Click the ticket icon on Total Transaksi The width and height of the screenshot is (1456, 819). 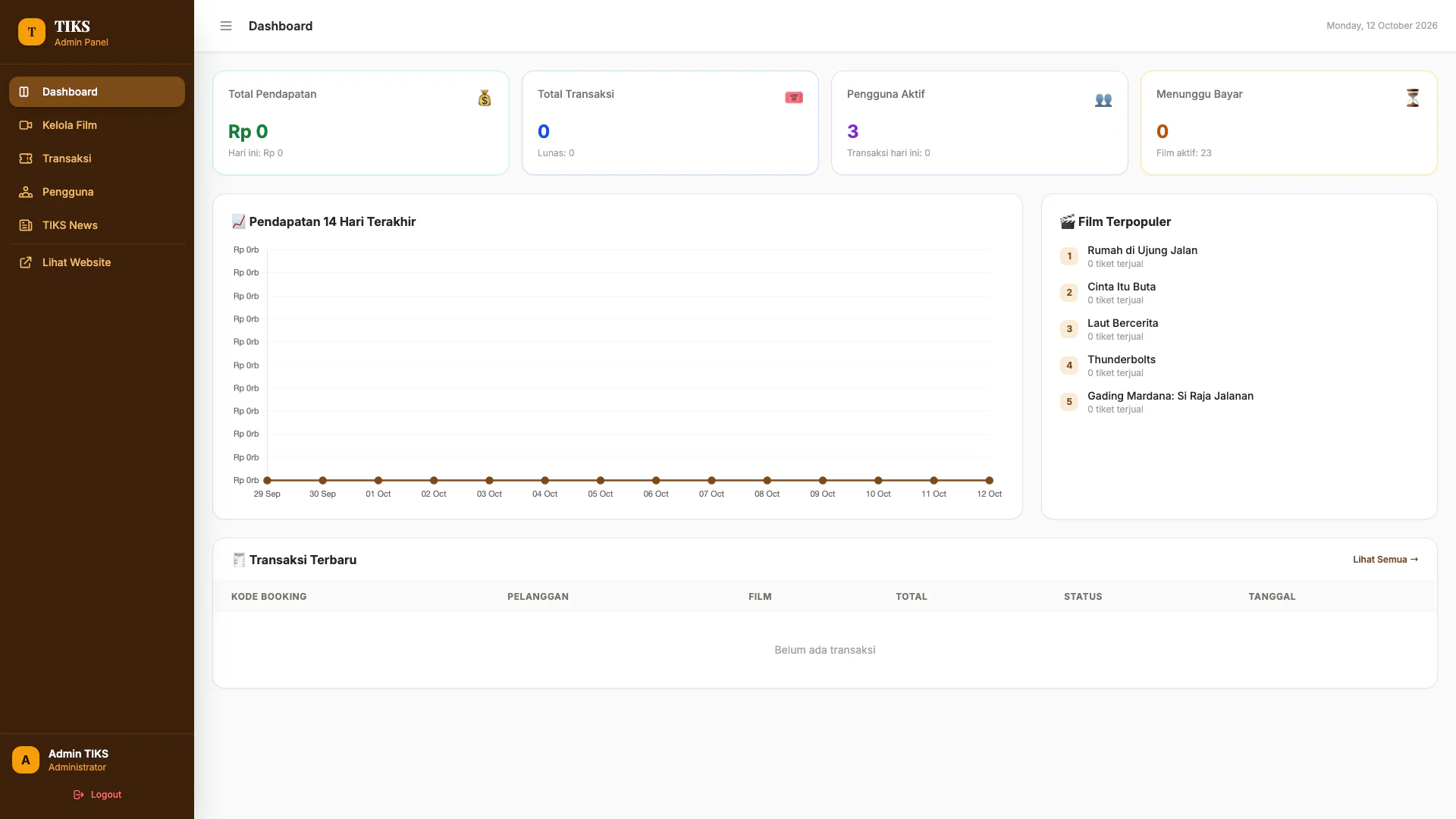pyautogui.click(x=794, y=98)
